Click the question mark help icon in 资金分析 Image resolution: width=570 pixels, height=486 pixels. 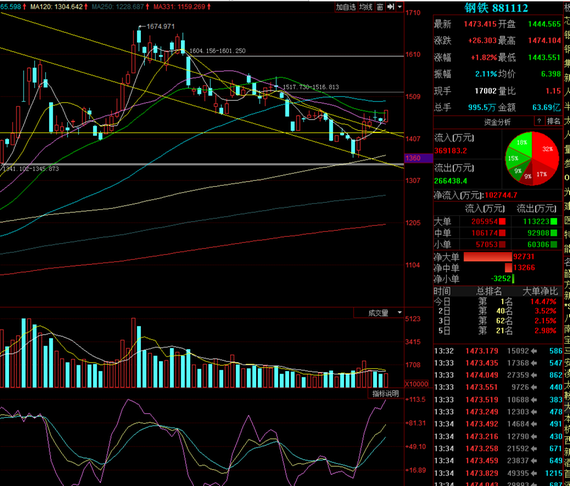click(x=539, y=121)
